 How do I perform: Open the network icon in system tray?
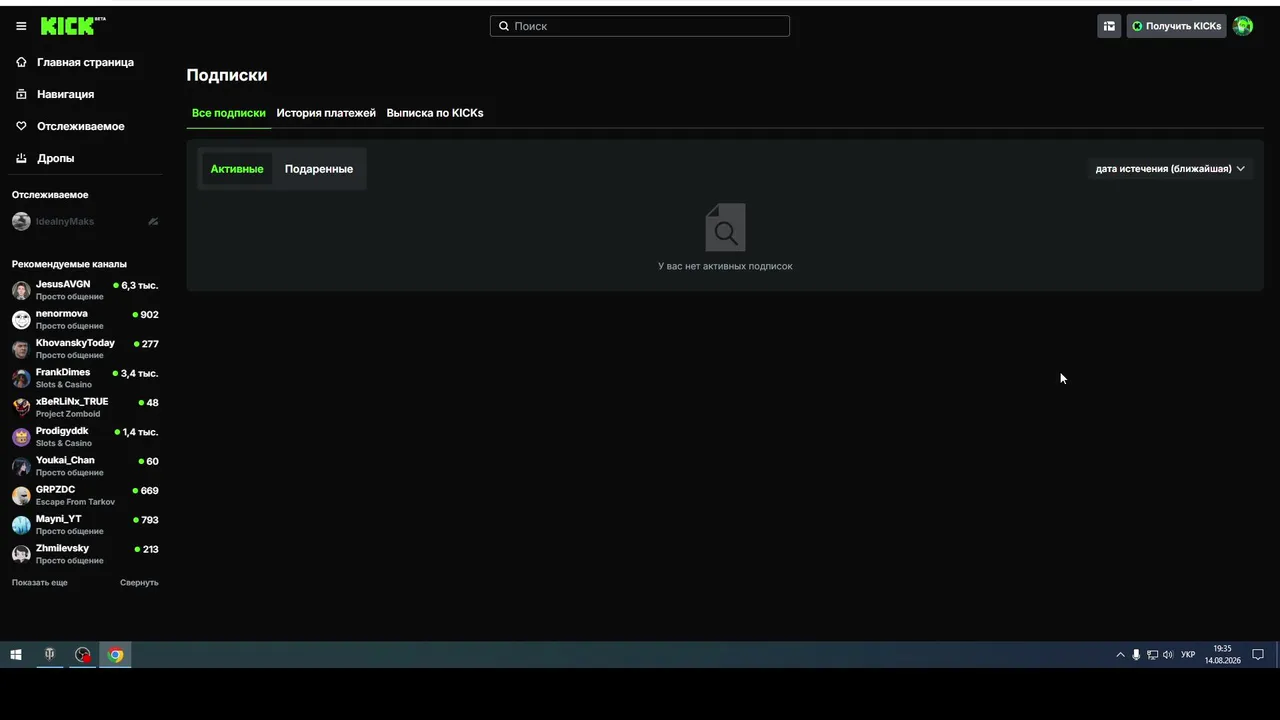click(1152, 655)
